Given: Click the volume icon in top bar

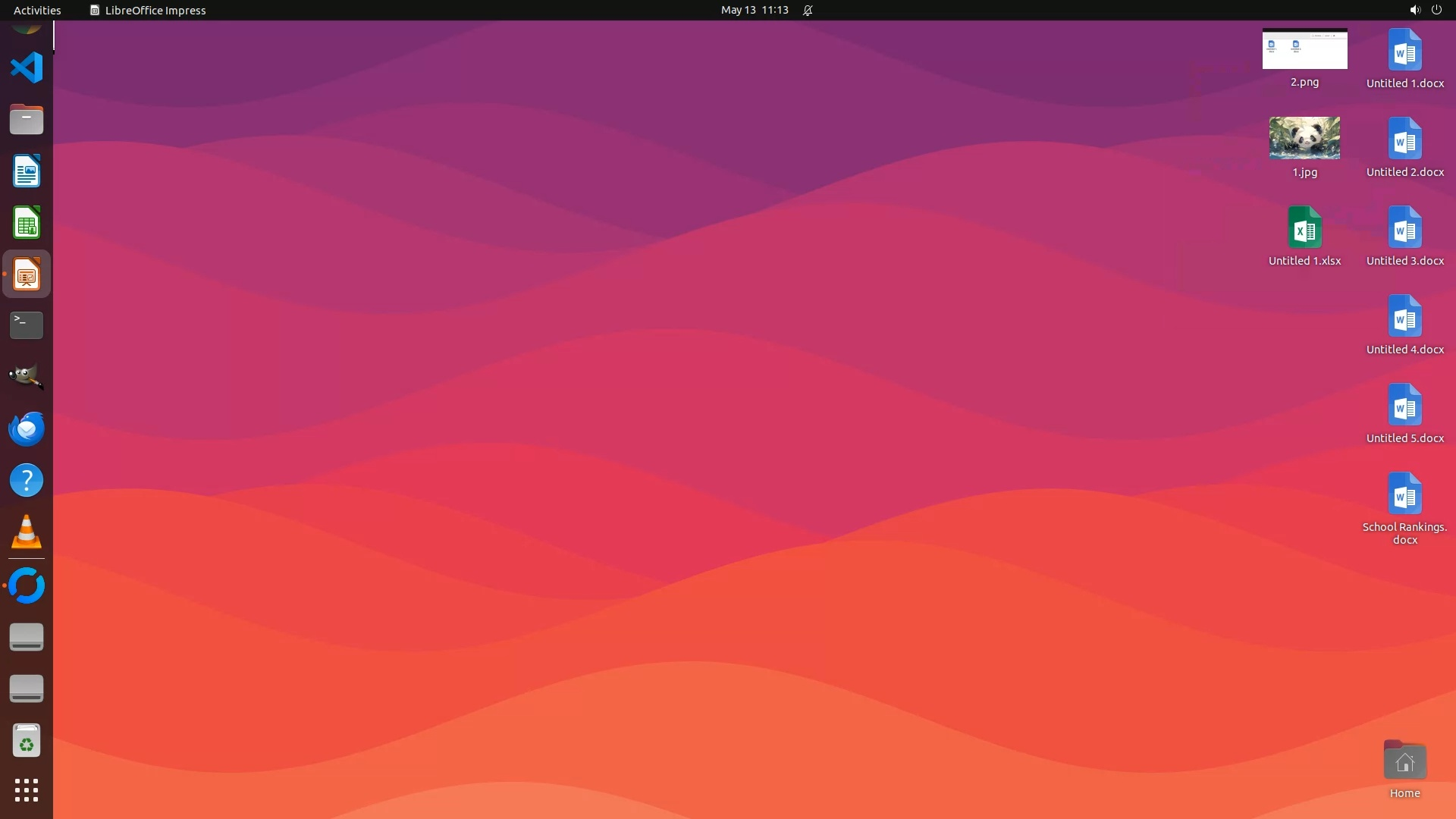Looking at the screenshot, I should click(1414, 10).
